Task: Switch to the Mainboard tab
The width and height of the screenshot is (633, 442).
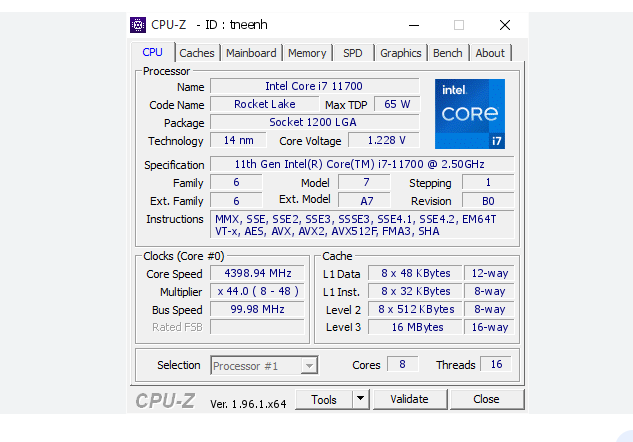Action: (x=251, y=53)
